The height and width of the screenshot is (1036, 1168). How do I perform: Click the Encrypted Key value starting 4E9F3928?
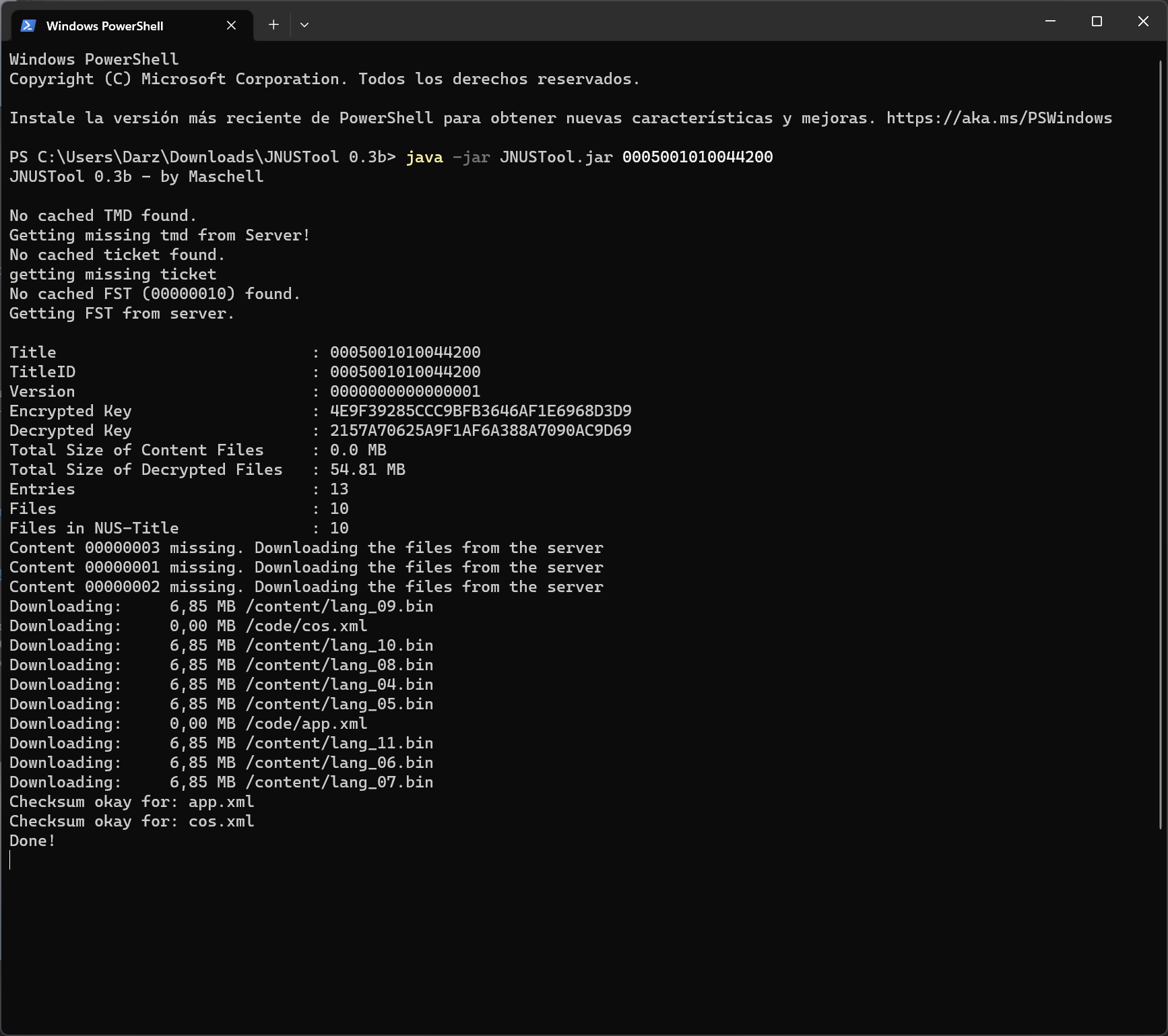[x=481, y=411]
